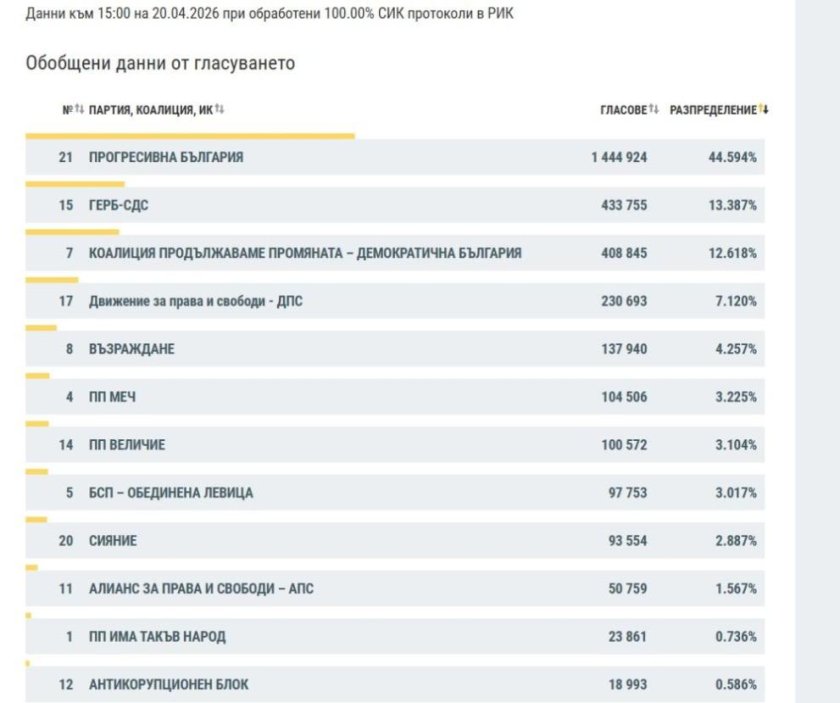Click the sort icon beside the № column
This screenshot has width=840, height=703.
[x=80, y=109]
